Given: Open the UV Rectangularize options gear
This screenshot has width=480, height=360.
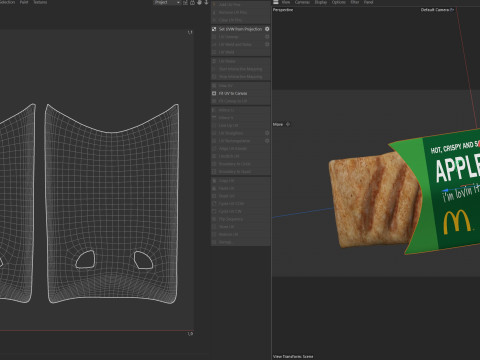Looking at the screenshot, I should [267, 141].
